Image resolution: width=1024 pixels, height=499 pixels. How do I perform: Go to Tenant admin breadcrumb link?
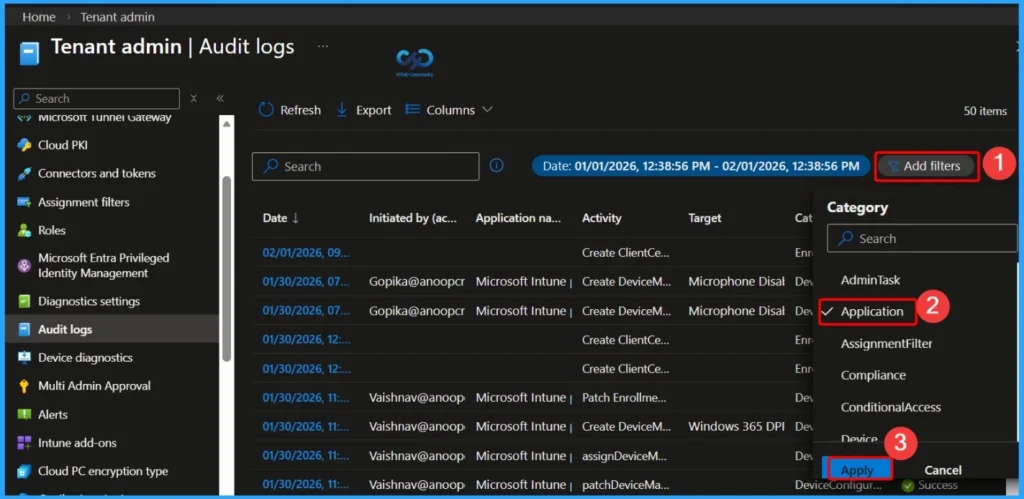coord(118,17)
